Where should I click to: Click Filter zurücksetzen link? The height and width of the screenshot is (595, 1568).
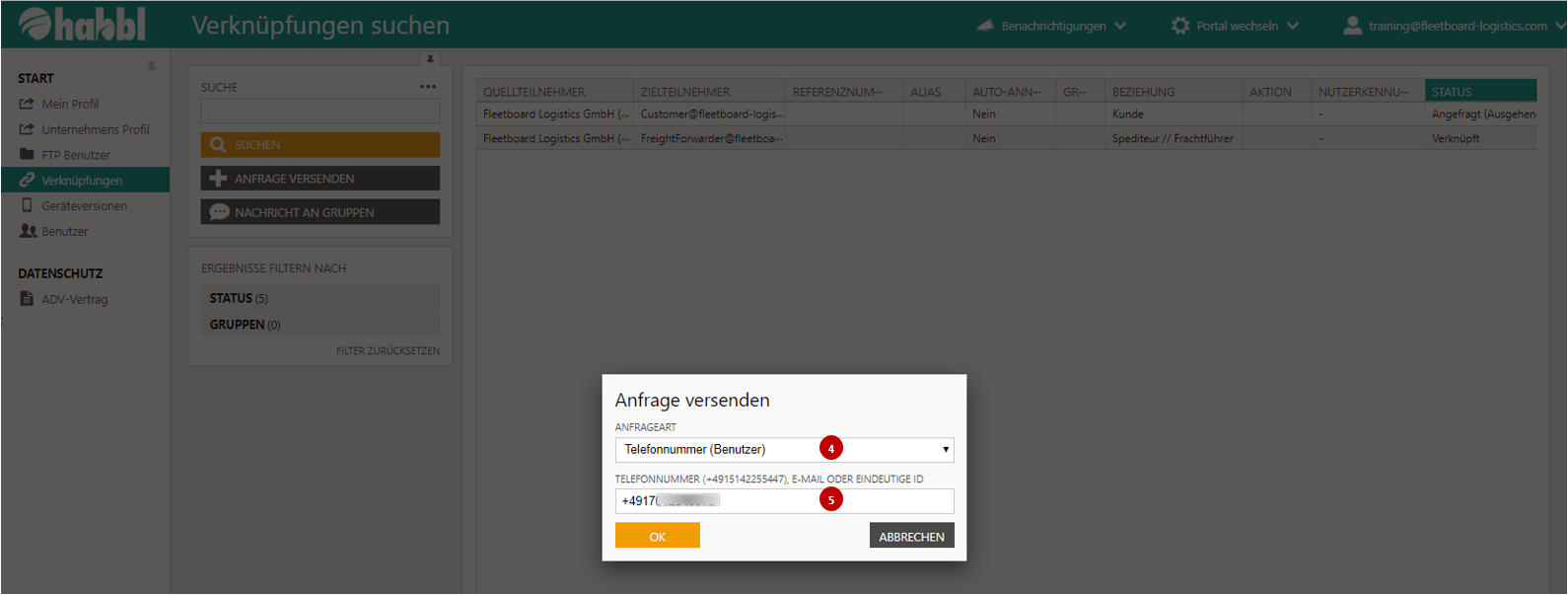coord(388,351)
